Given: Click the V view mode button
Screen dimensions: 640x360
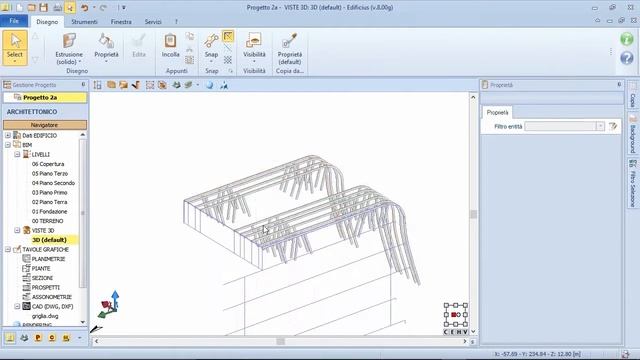Looking at the screenshot, I should coord(465,332).
